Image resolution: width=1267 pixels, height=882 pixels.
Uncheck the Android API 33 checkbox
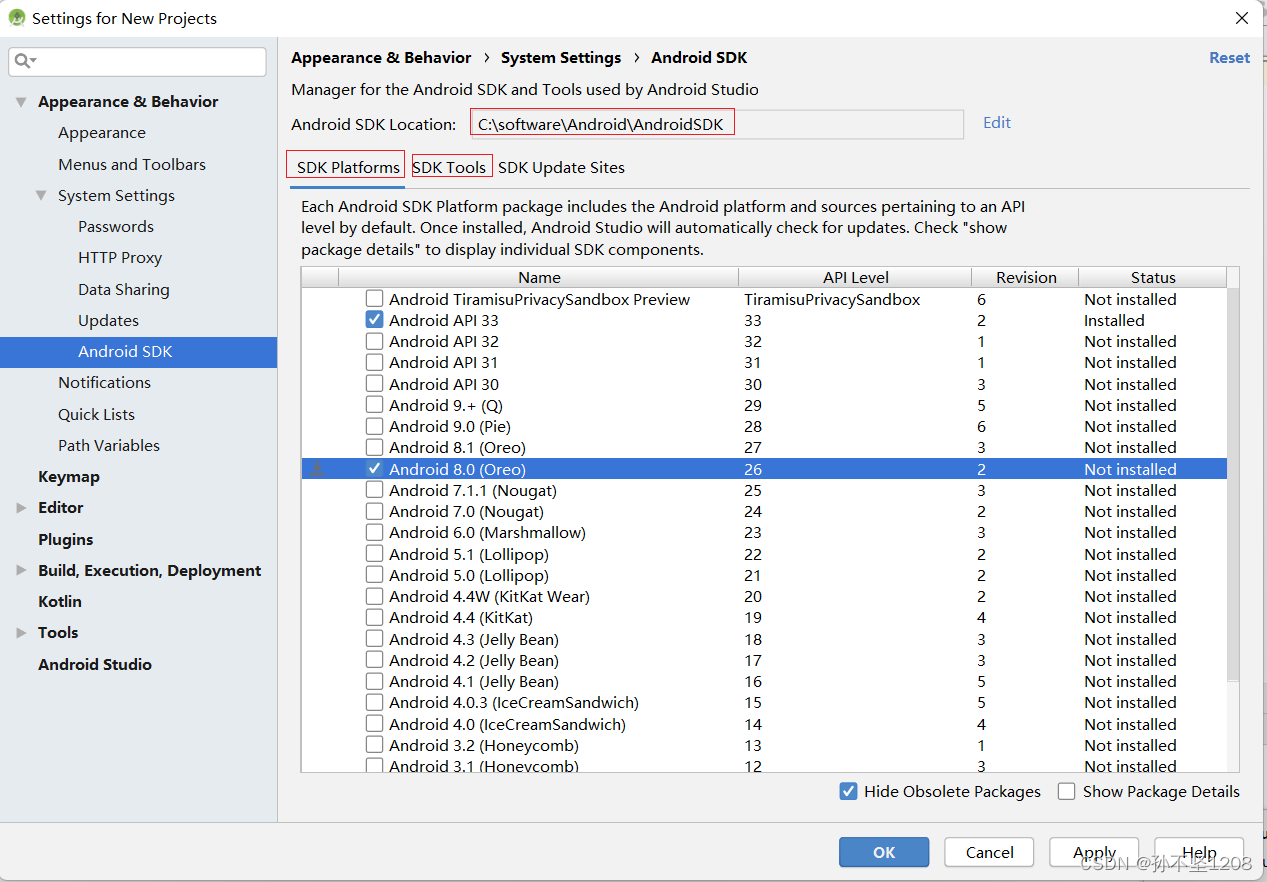point(374,320)
